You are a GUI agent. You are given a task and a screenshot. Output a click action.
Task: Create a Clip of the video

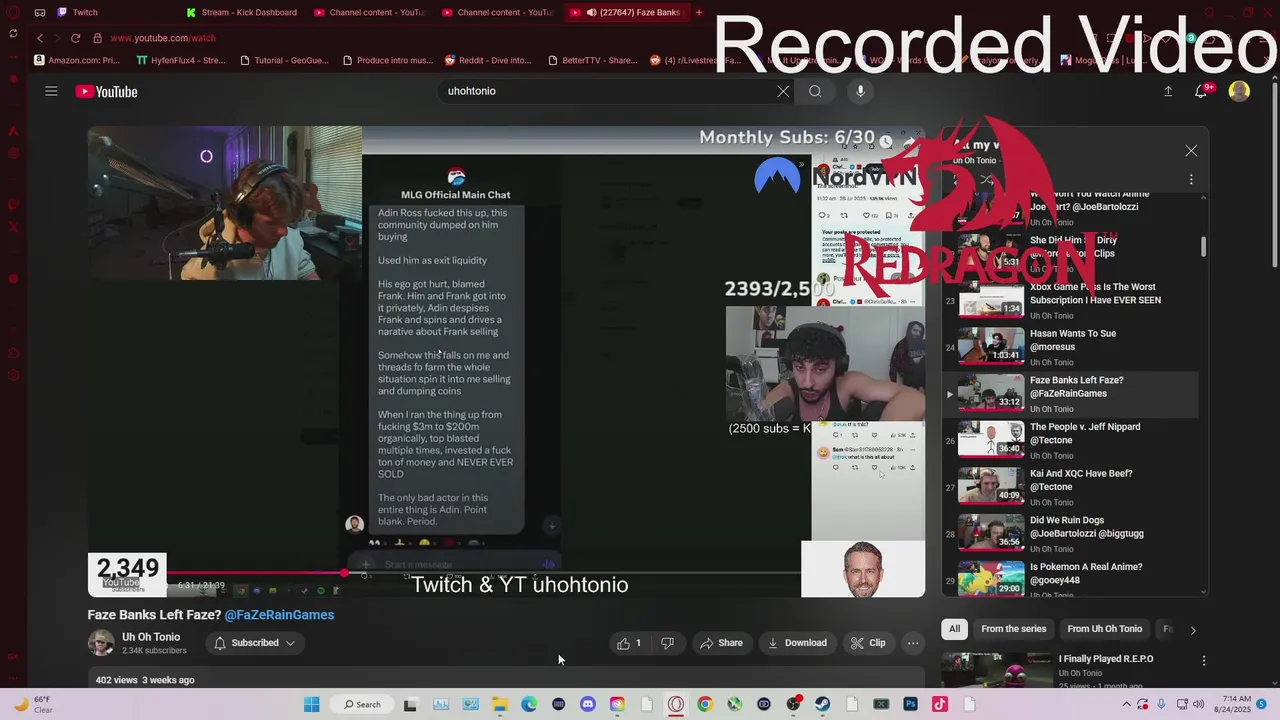[x=868, y=643]
